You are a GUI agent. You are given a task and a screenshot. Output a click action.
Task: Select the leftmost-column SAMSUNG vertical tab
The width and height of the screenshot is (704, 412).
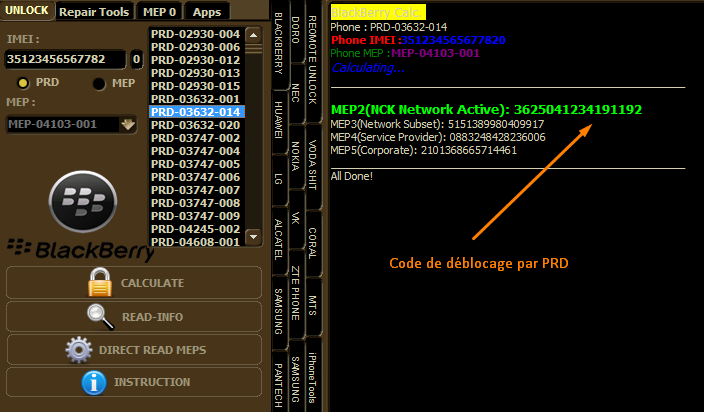pyautogui.click(x=278, y=311)
